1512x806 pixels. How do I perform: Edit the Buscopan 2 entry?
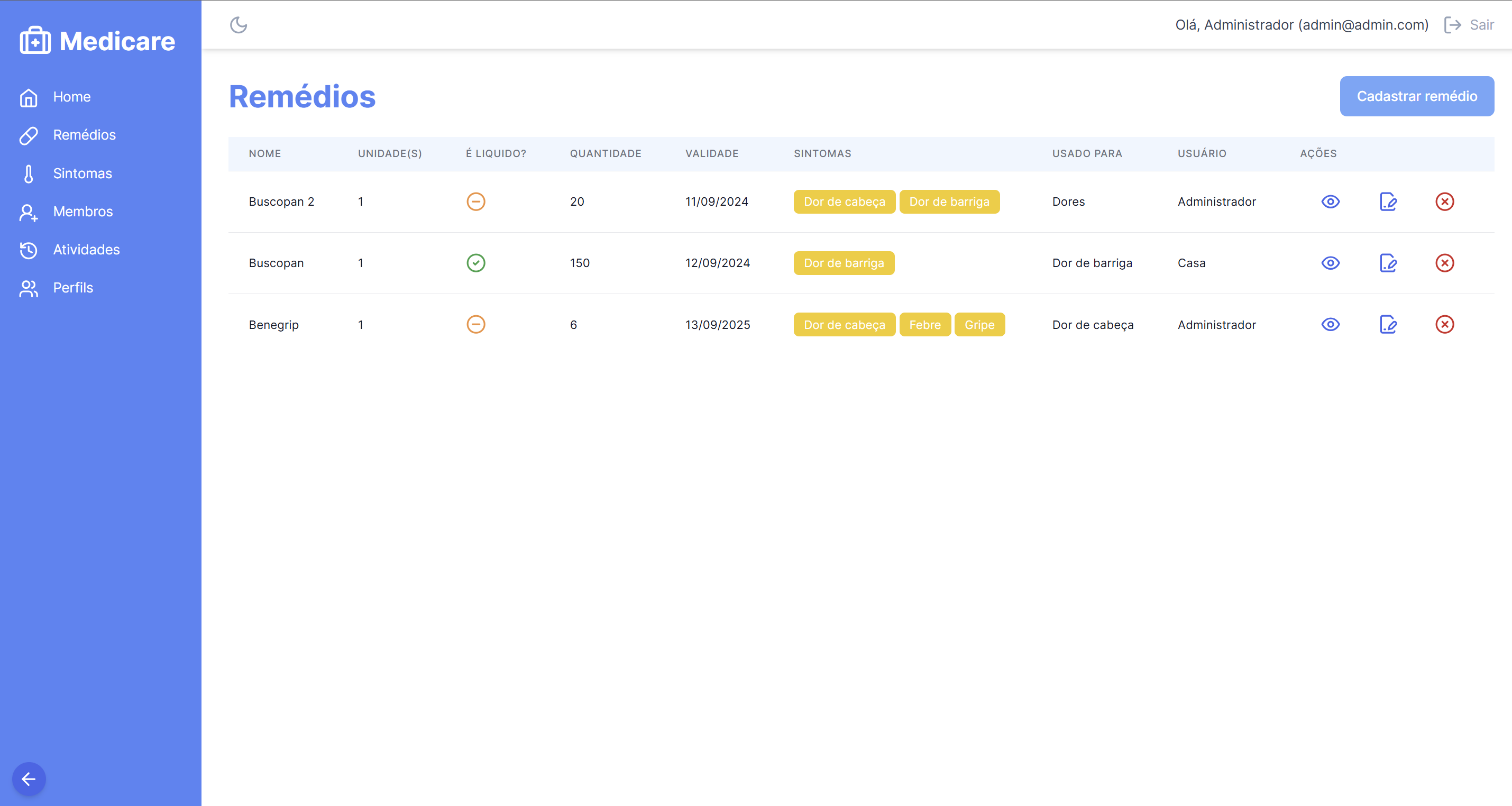click(1388, 202)
